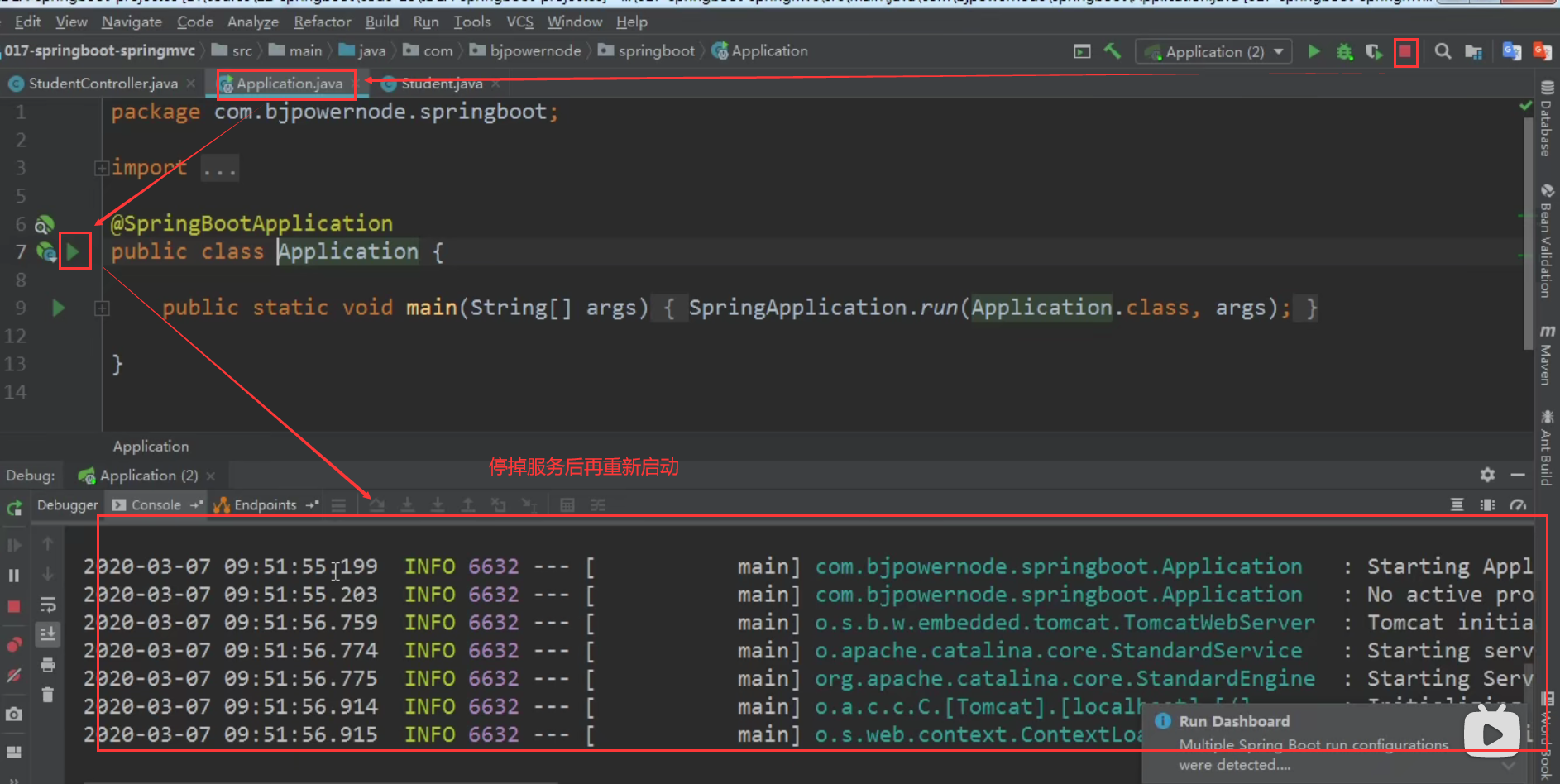Click src folder in the breadcrumb path
The height and width of the screenshot is (784, 1560).
click(x=232, y=51)
